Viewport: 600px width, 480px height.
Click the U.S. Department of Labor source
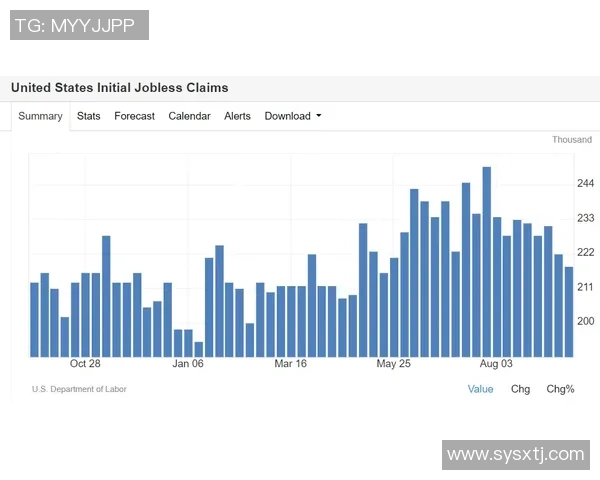[x=79, y=389]
